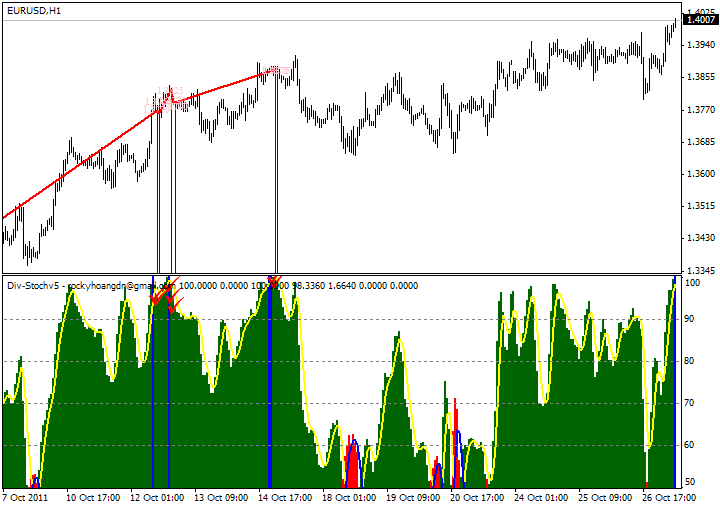The image size is (720, 506).
Task: Click divider between price chart and indicator
Action: pos(340,273)
